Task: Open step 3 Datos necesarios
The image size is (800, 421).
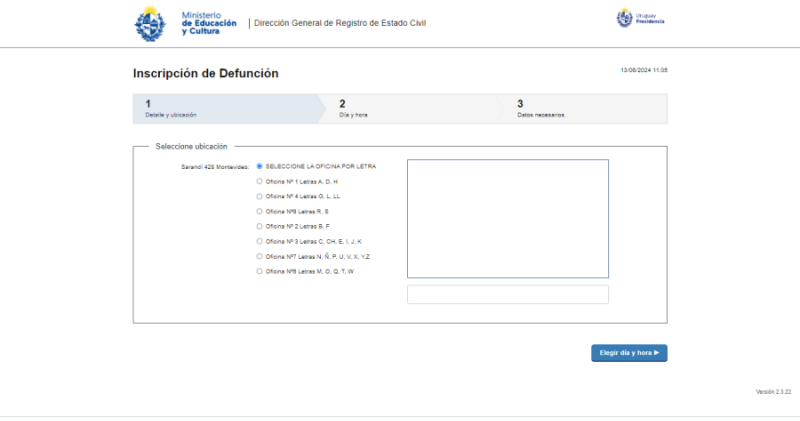Action: coord(585,108)
